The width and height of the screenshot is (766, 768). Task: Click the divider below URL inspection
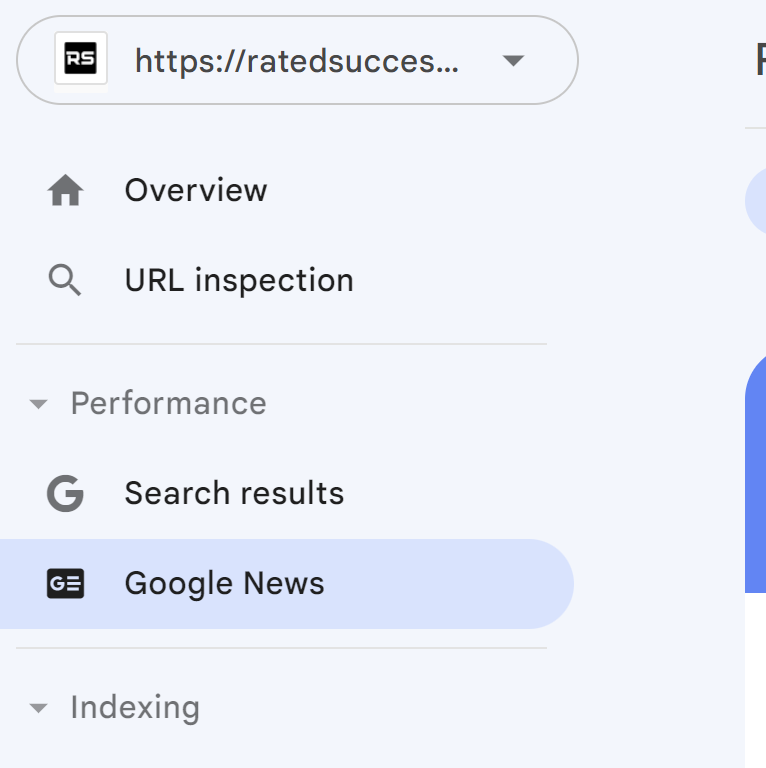click(282, 344)
